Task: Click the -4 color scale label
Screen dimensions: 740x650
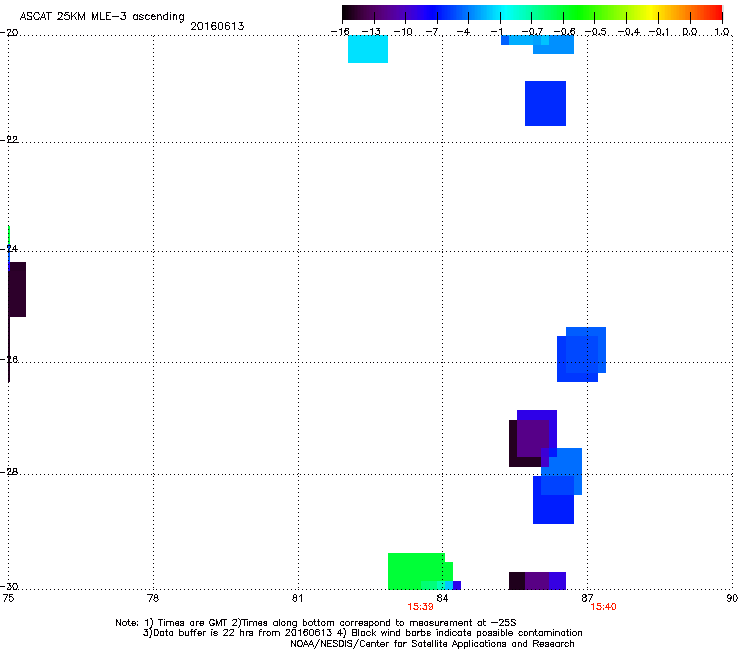Action: pyautogui.click(x=463, y=32)
